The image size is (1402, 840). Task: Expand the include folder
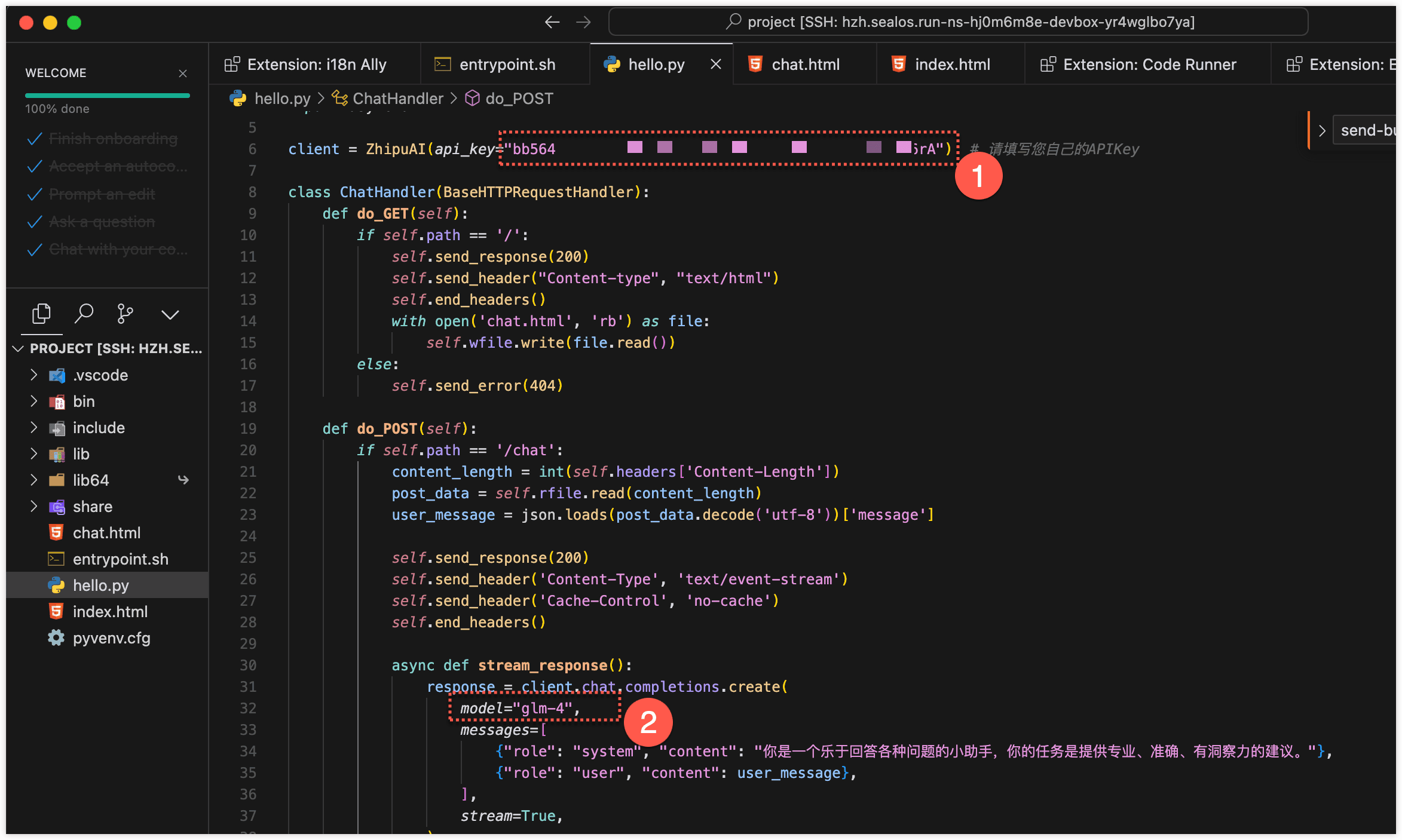[x=34, y=427]
